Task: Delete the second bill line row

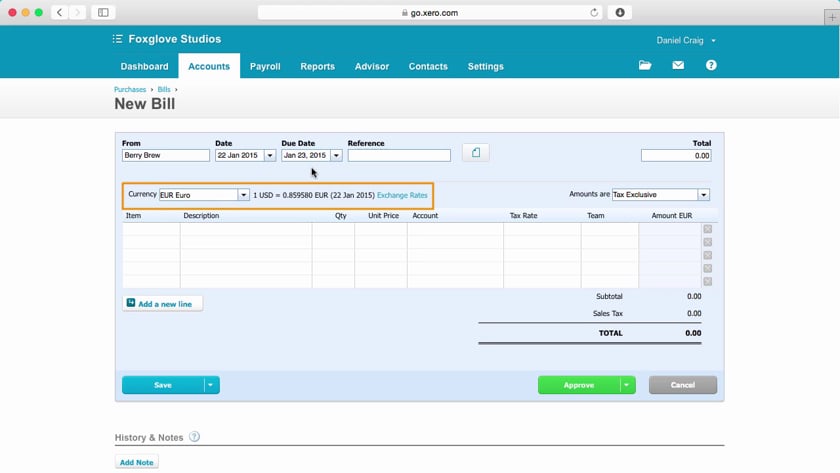Action: pyautogui.click(x=708, y=242)
